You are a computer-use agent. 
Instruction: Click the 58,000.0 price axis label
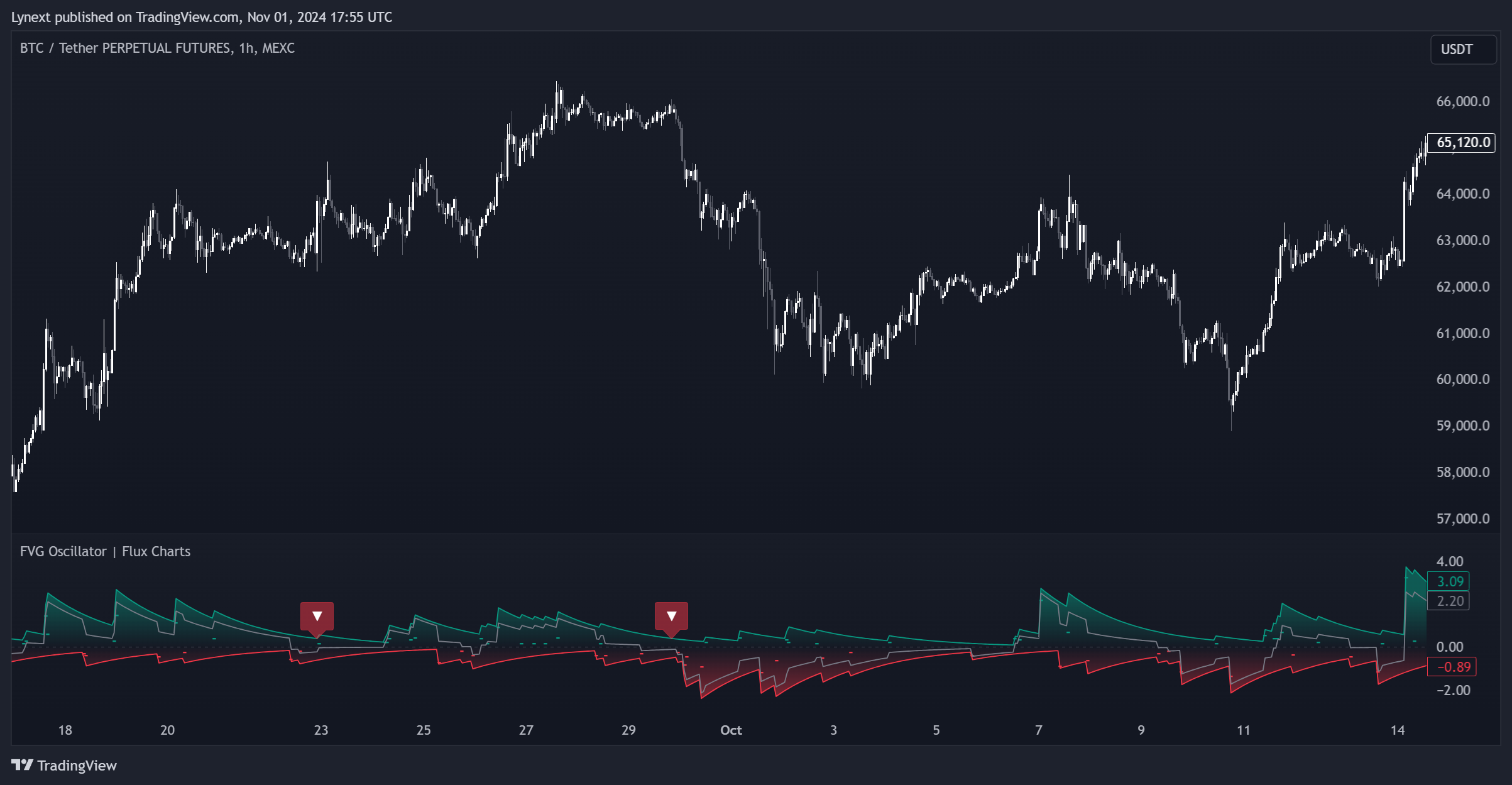(x=1463, y=472)
